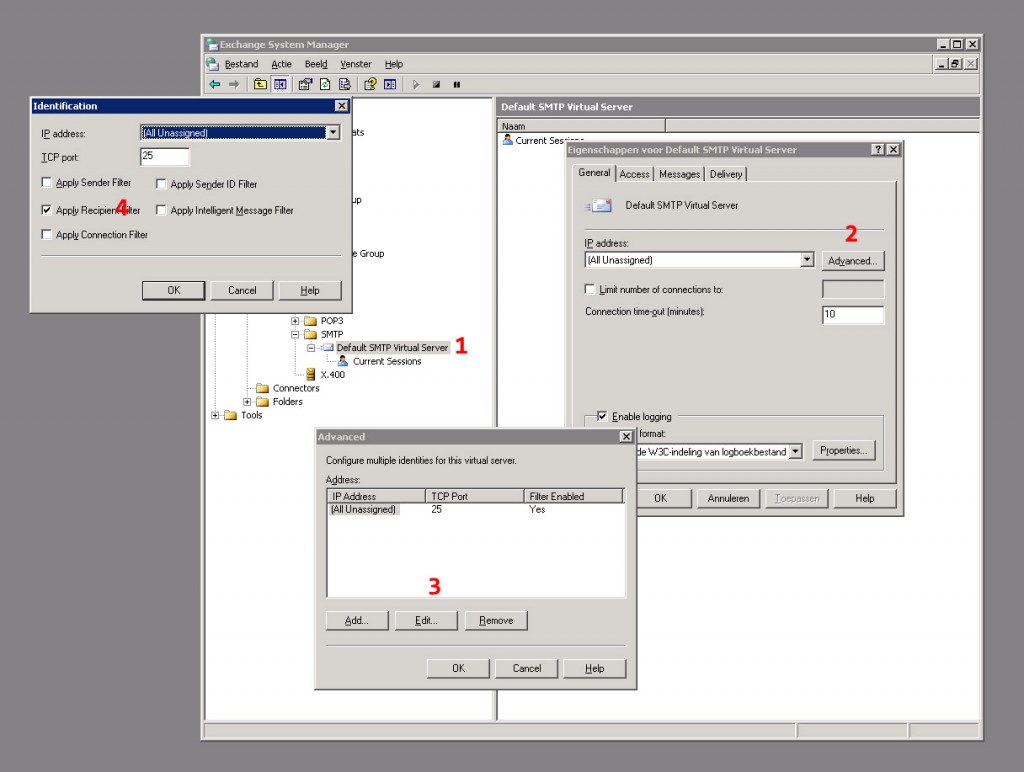Check Limit number of connections checkbox

590,289
